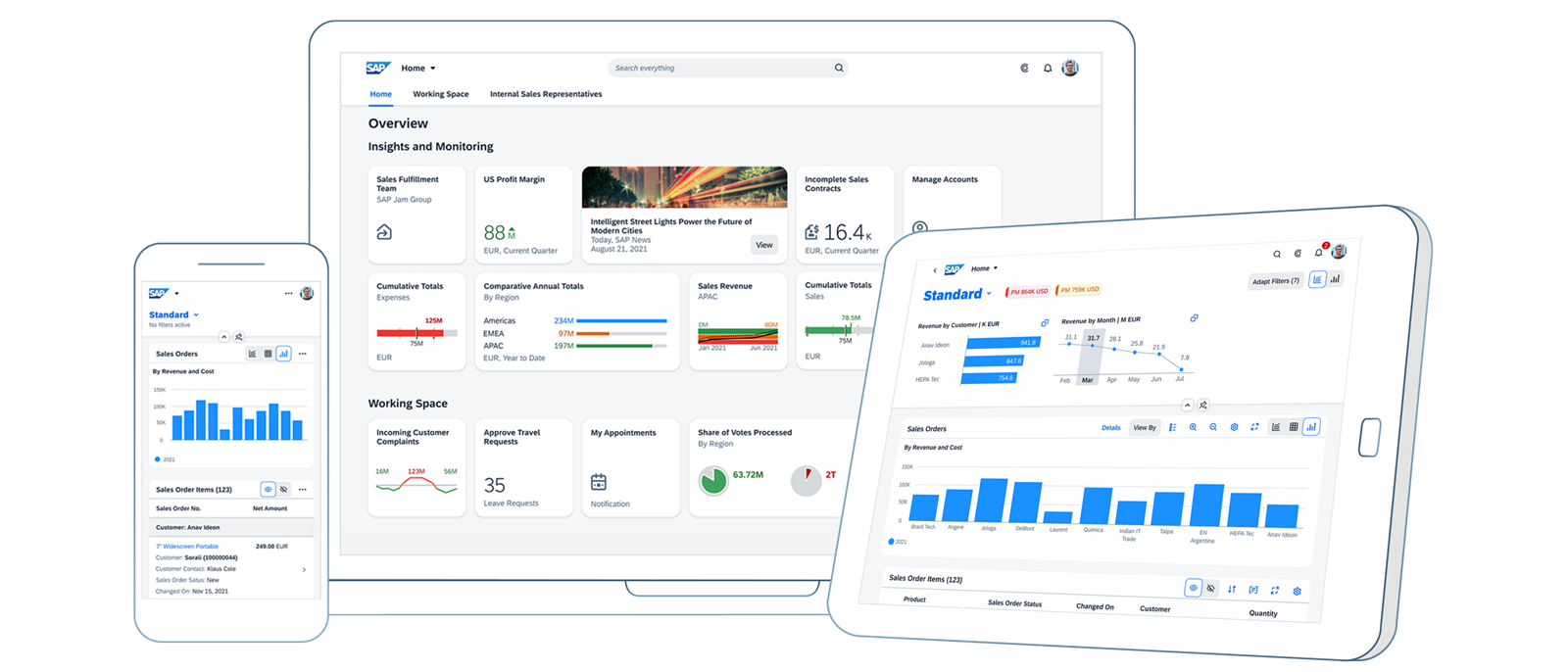This screenshot has width=1568, height=672.
Task: Open phone header overflow three dots
Action: [x=288, y=293]
